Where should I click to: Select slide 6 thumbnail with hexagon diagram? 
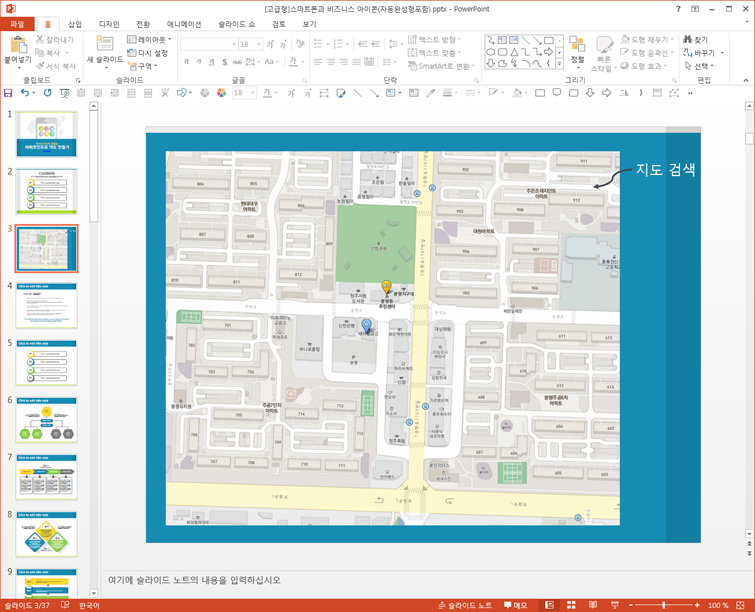click(47, 420)
